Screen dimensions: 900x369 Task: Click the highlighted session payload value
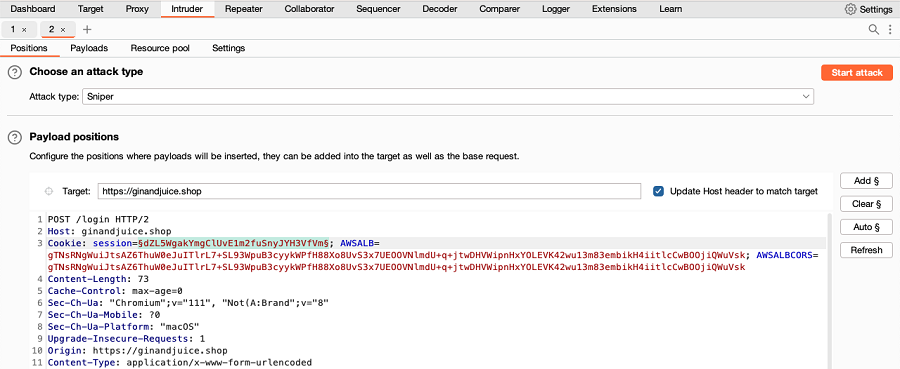tap(234, 243)
